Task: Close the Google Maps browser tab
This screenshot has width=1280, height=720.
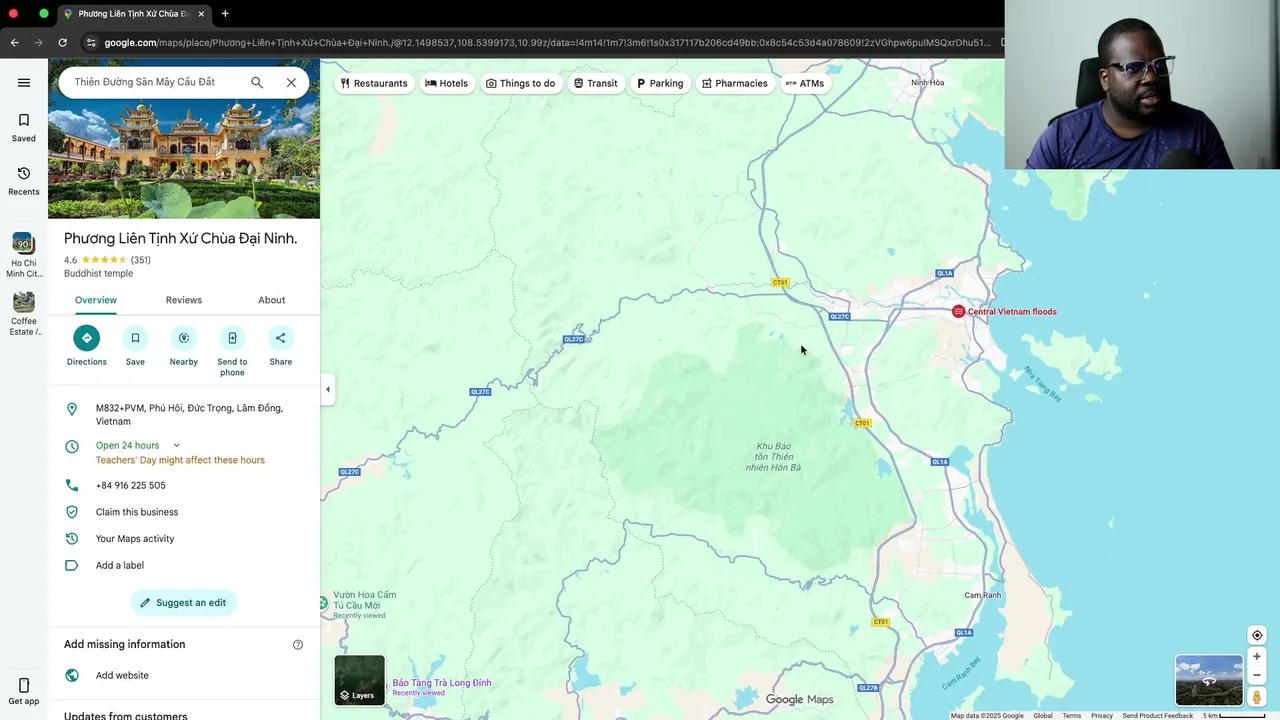Action: 201,14
